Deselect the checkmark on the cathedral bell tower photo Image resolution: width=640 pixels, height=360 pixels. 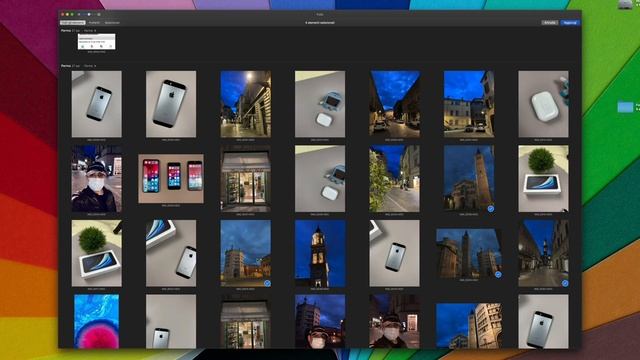pos(491,209)
